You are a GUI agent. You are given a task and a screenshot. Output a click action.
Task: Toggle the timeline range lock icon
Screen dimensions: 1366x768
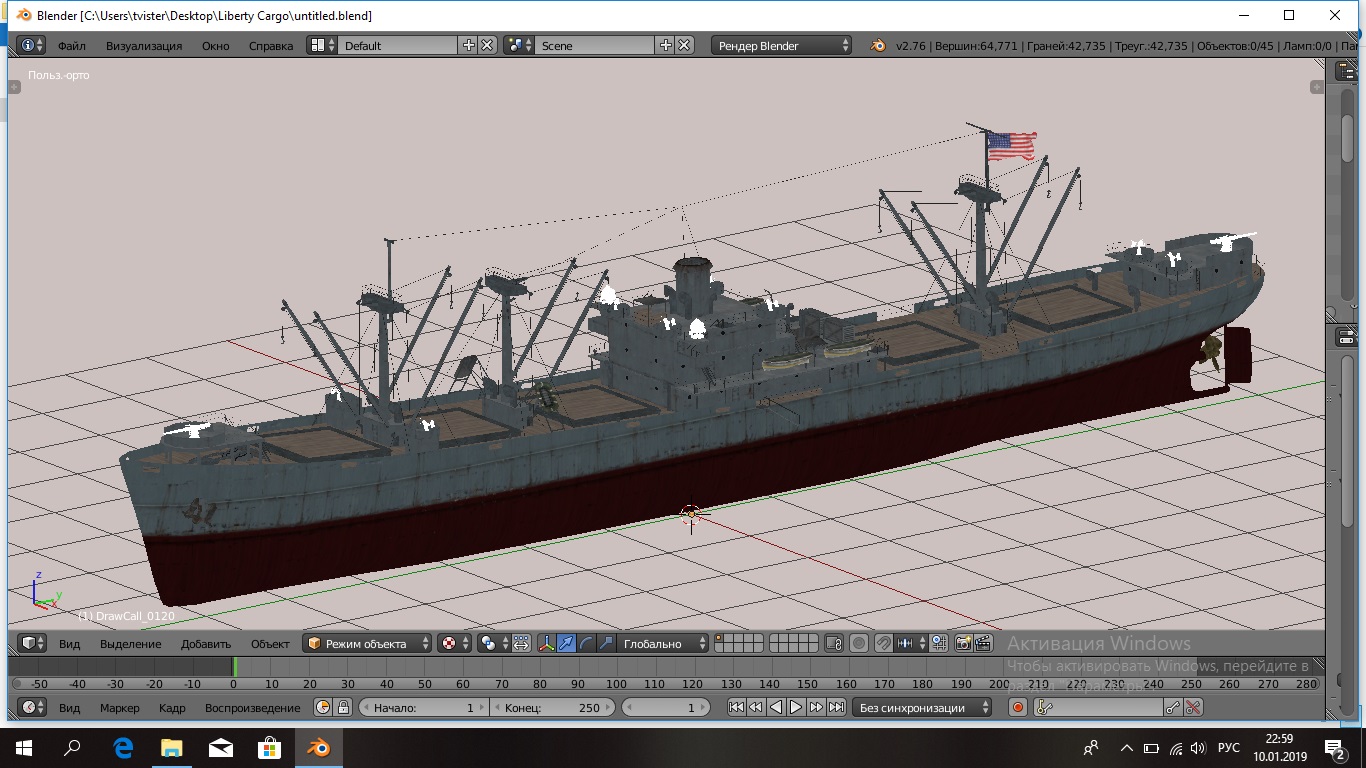343,707
